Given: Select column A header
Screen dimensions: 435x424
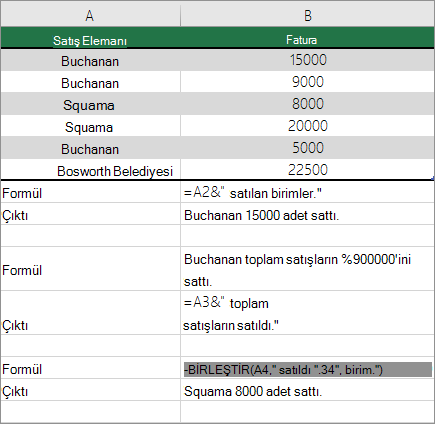Looking at the screenshot, I should (90, 15).
